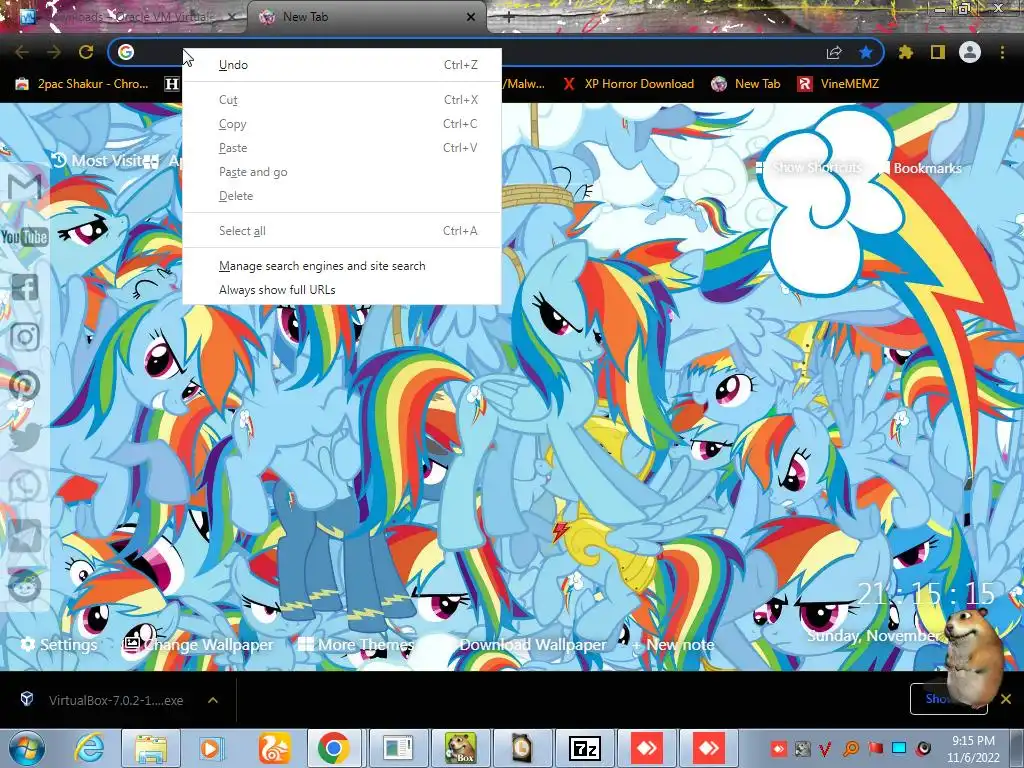This screenshot has width=1024, height=768.
Task: Open the Gmail sidebar icon
Action: coord(25,187)
